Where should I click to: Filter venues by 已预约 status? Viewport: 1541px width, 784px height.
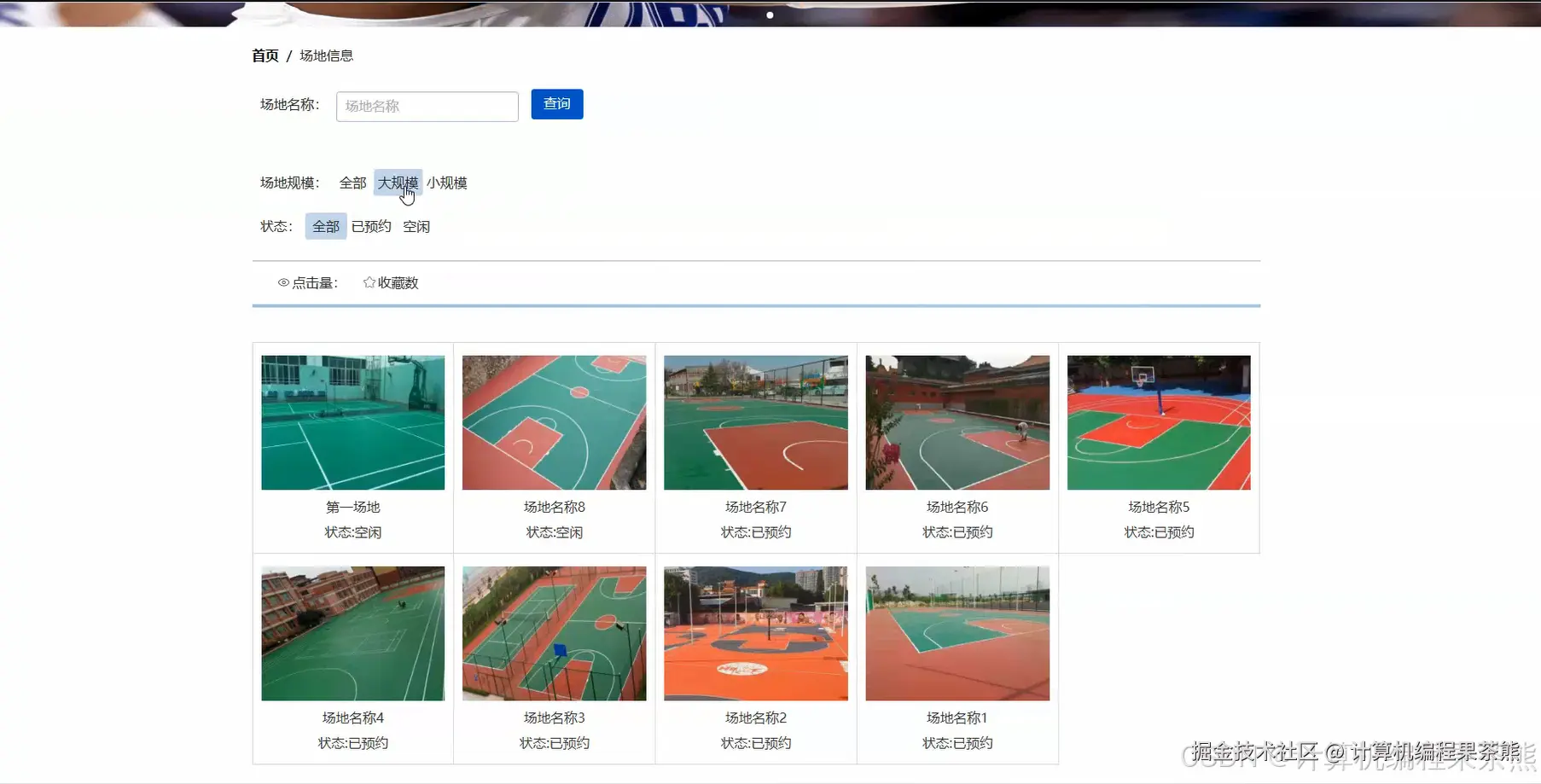pyautogui.click(x=370, y=226)
